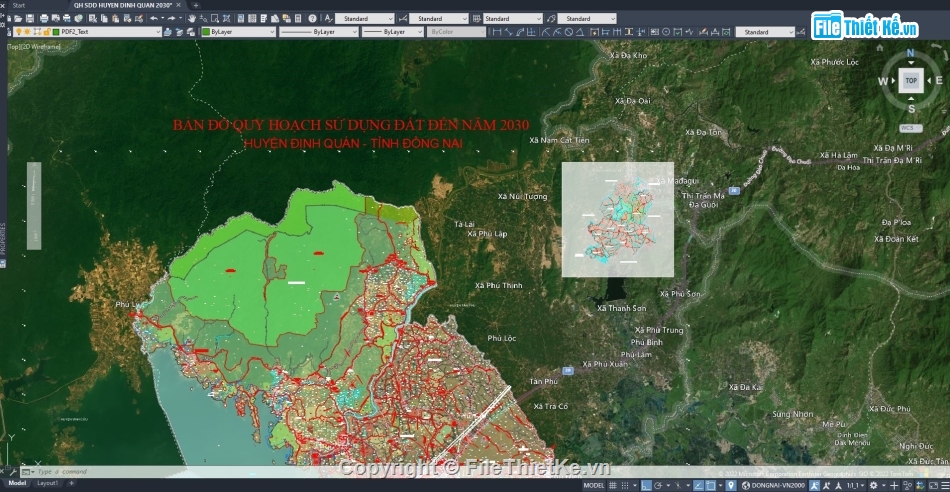
Task: Click the Table Style icon
Action: pyautogui.click(x=476, y=19)
